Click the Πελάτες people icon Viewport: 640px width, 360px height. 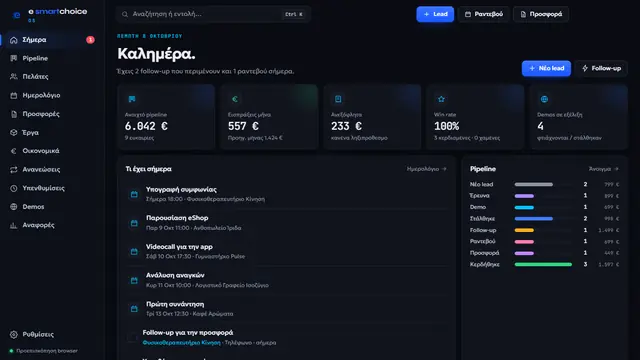(x=13, y=77)
